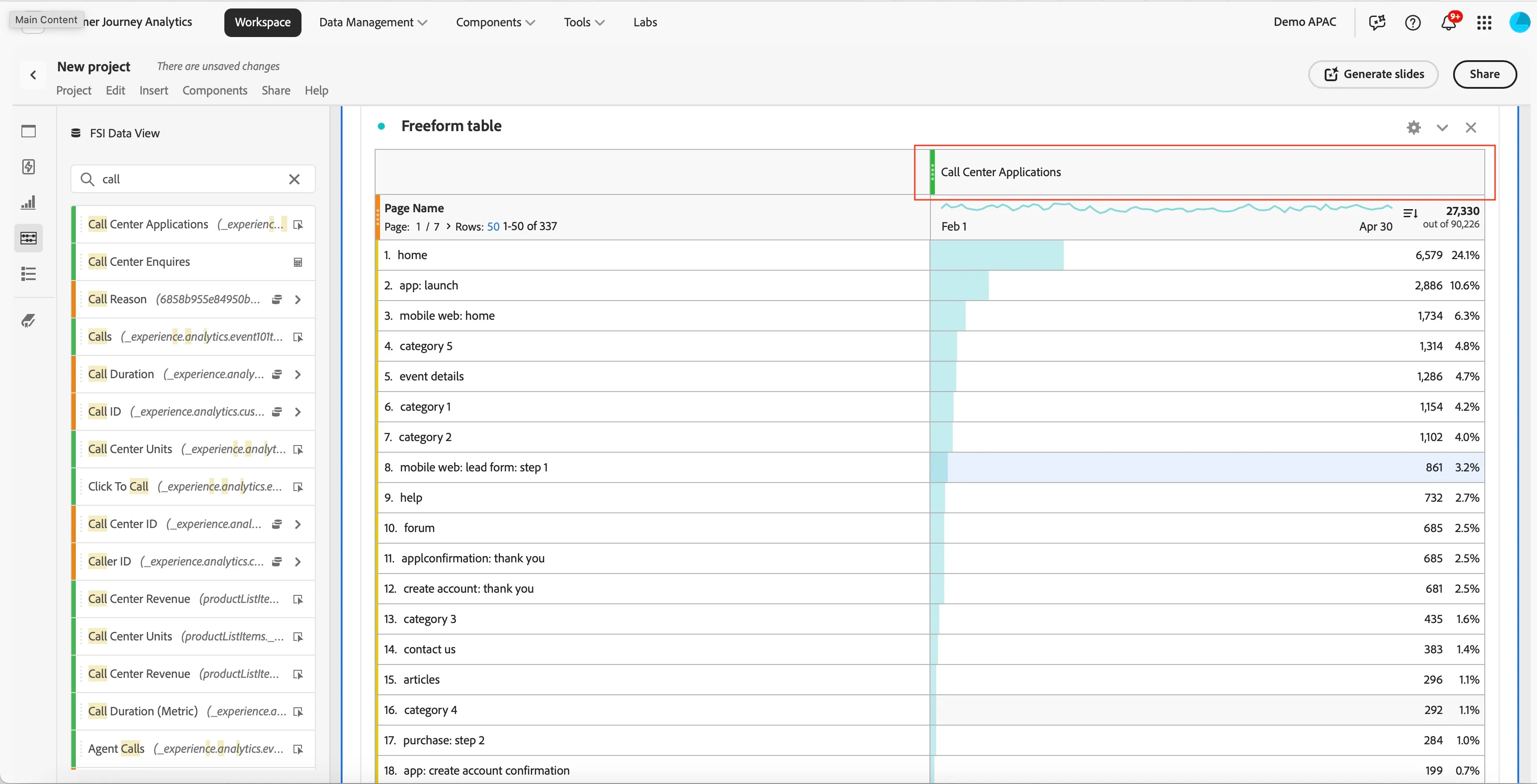The width and height of the screenshot is (1537, 784).
Task: Open the Visualizations bar chart icon
Action: click(29, 202)
